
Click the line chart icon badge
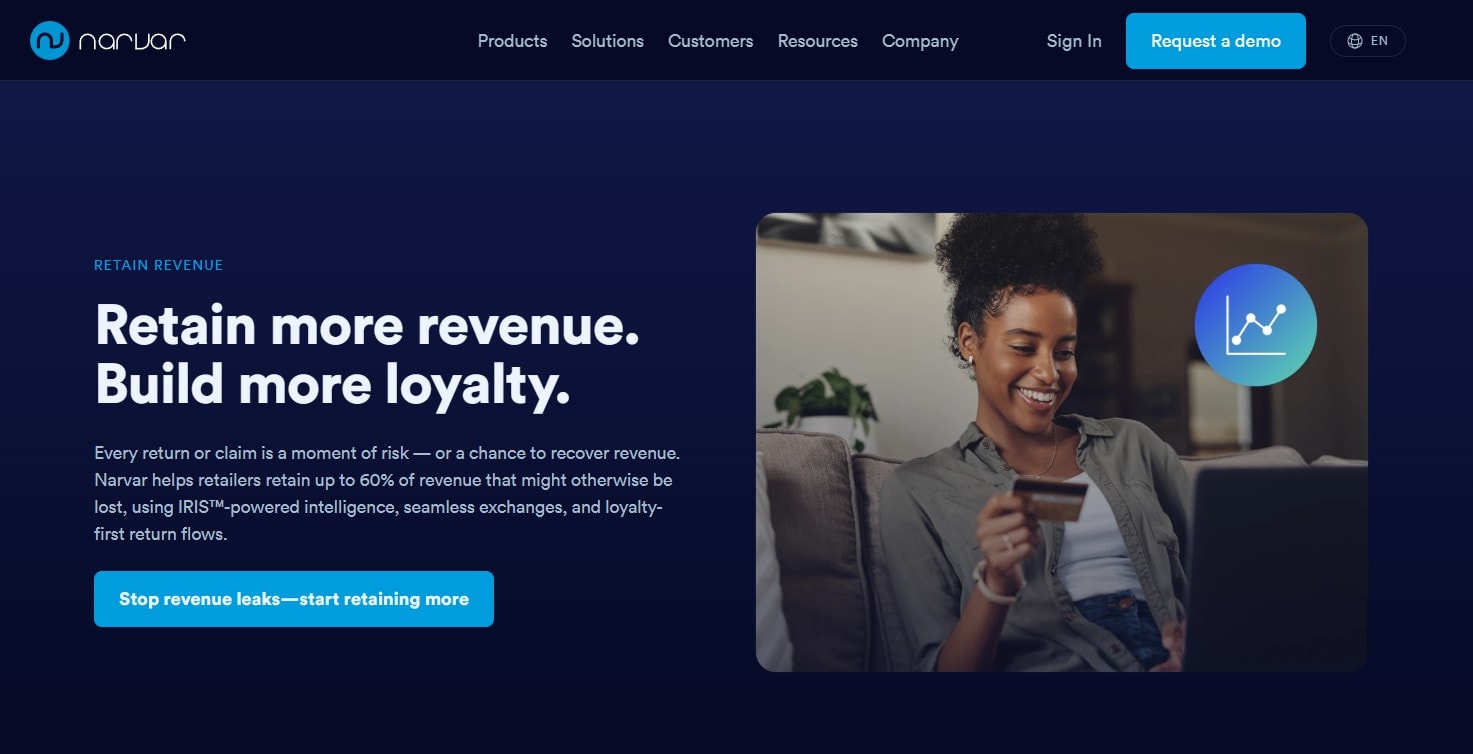click(1255, 325)
